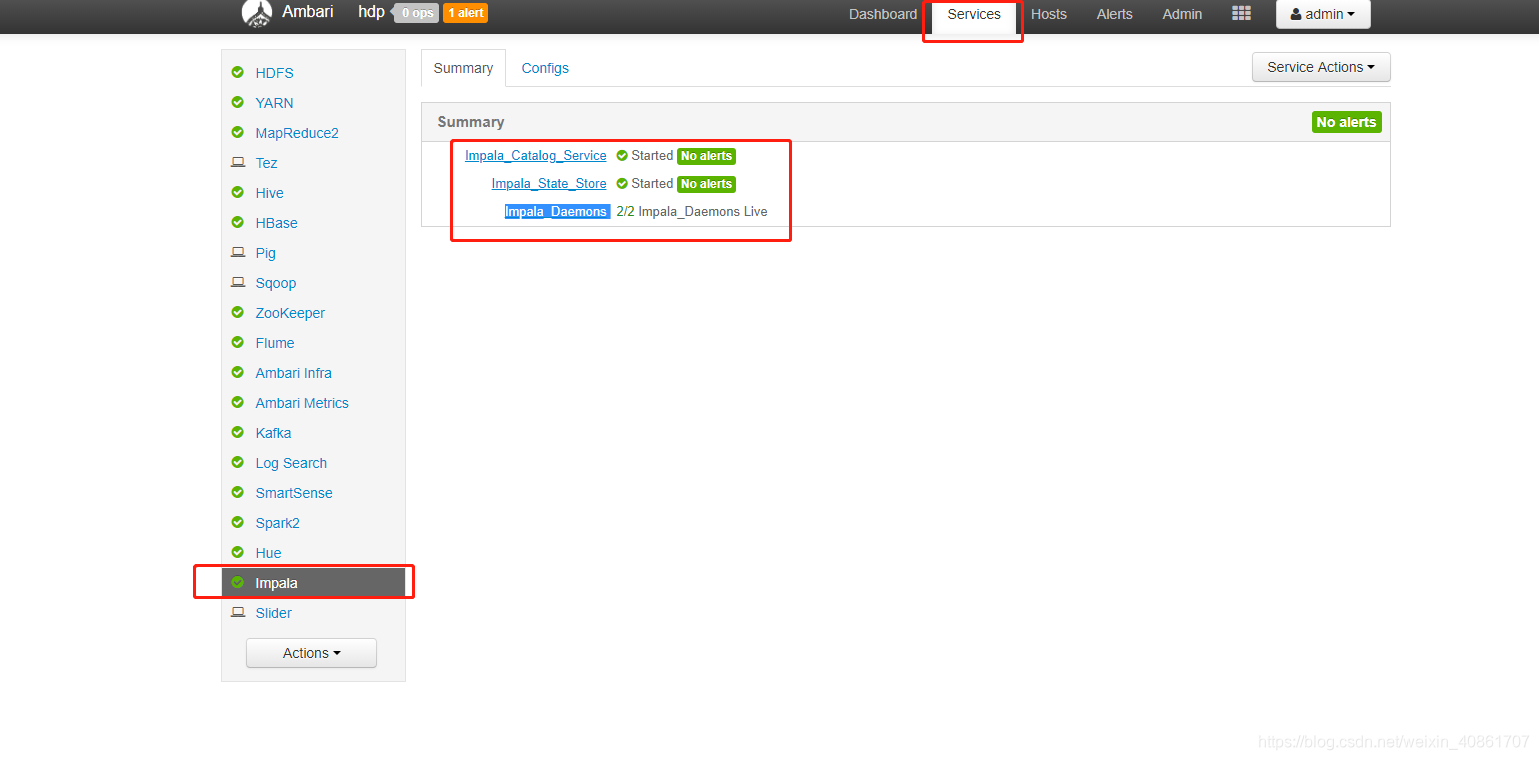Click the client laptop icon next to Tez

point(238,162)
